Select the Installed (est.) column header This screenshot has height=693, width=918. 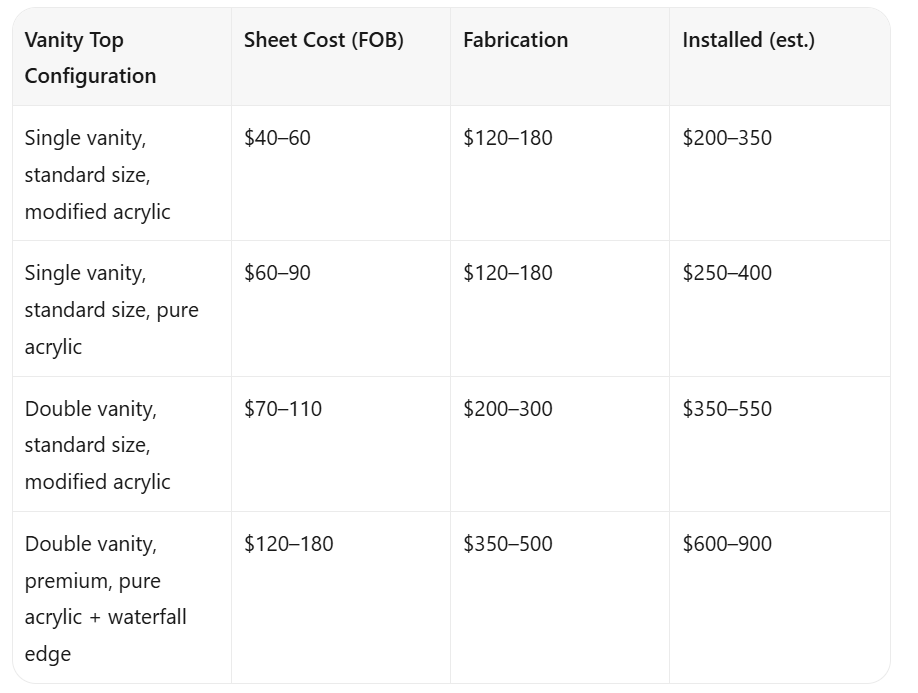click(748, 40)
